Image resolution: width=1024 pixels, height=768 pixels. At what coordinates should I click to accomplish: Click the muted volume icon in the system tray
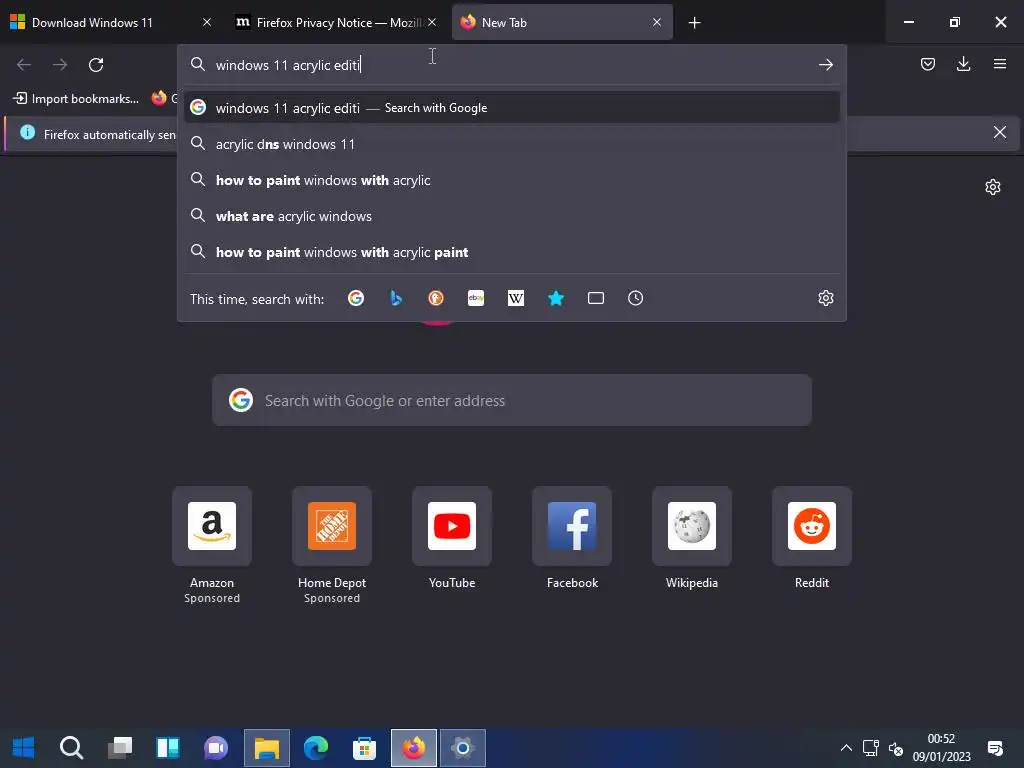896,748
